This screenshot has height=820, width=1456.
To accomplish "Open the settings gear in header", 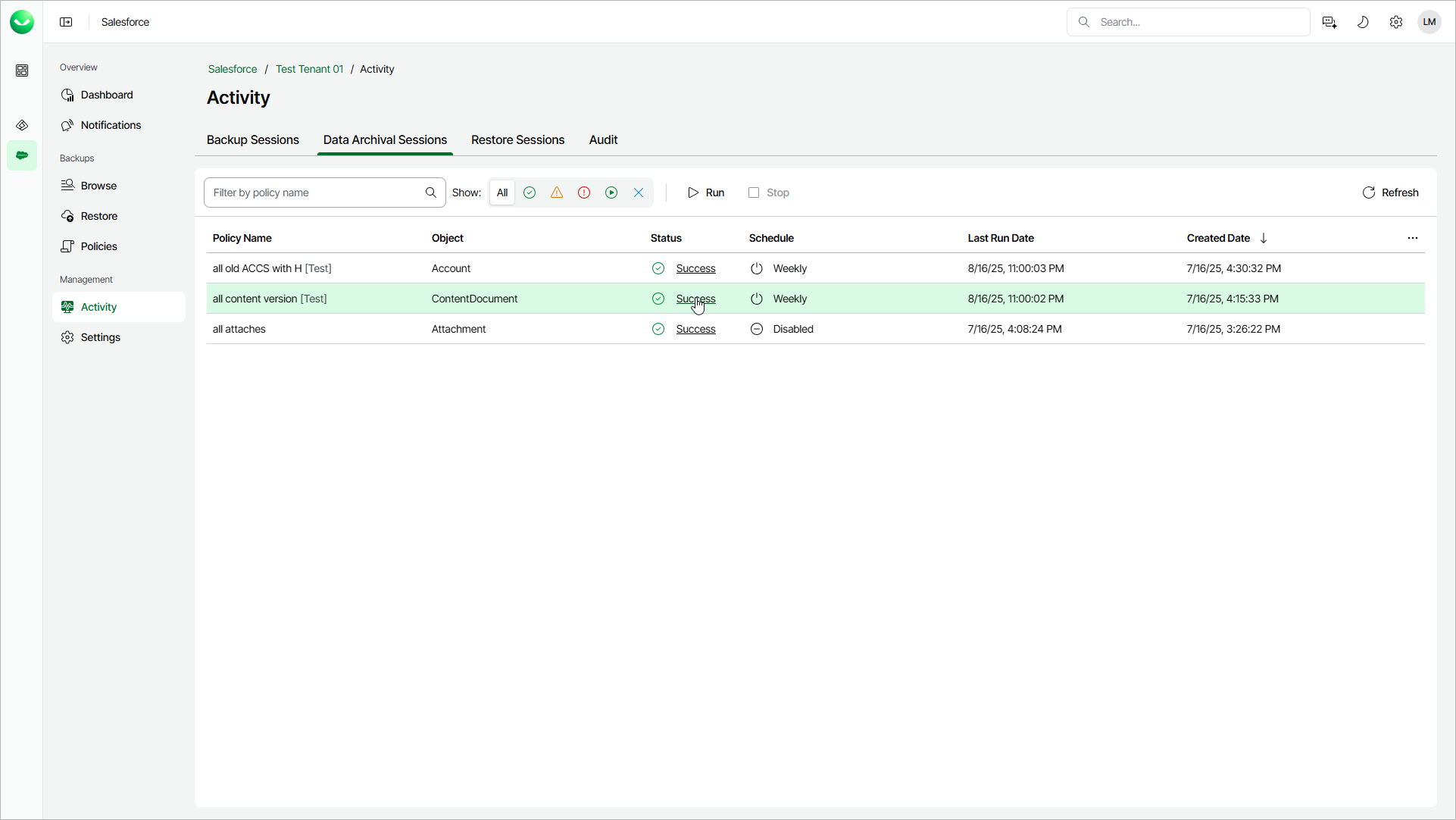I will (1396, 22).
